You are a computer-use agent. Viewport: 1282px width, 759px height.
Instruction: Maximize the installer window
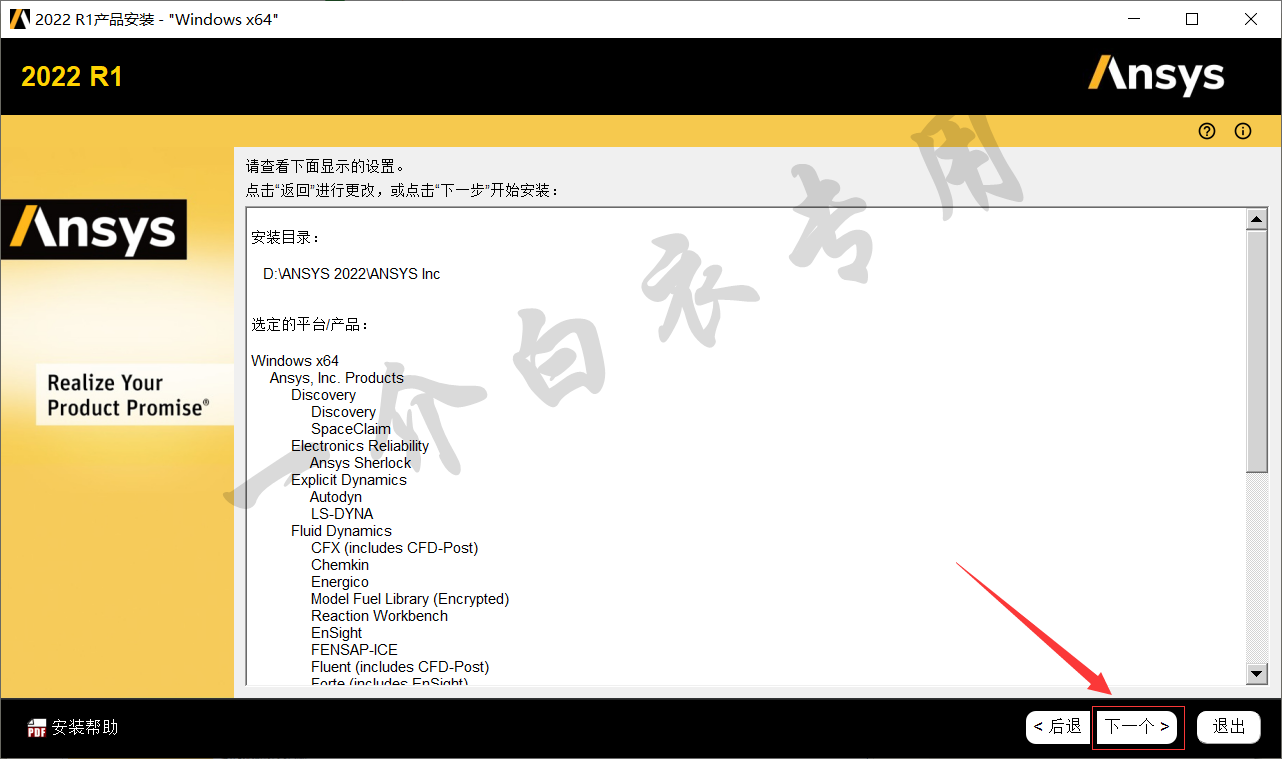(x=1192, y=19)
